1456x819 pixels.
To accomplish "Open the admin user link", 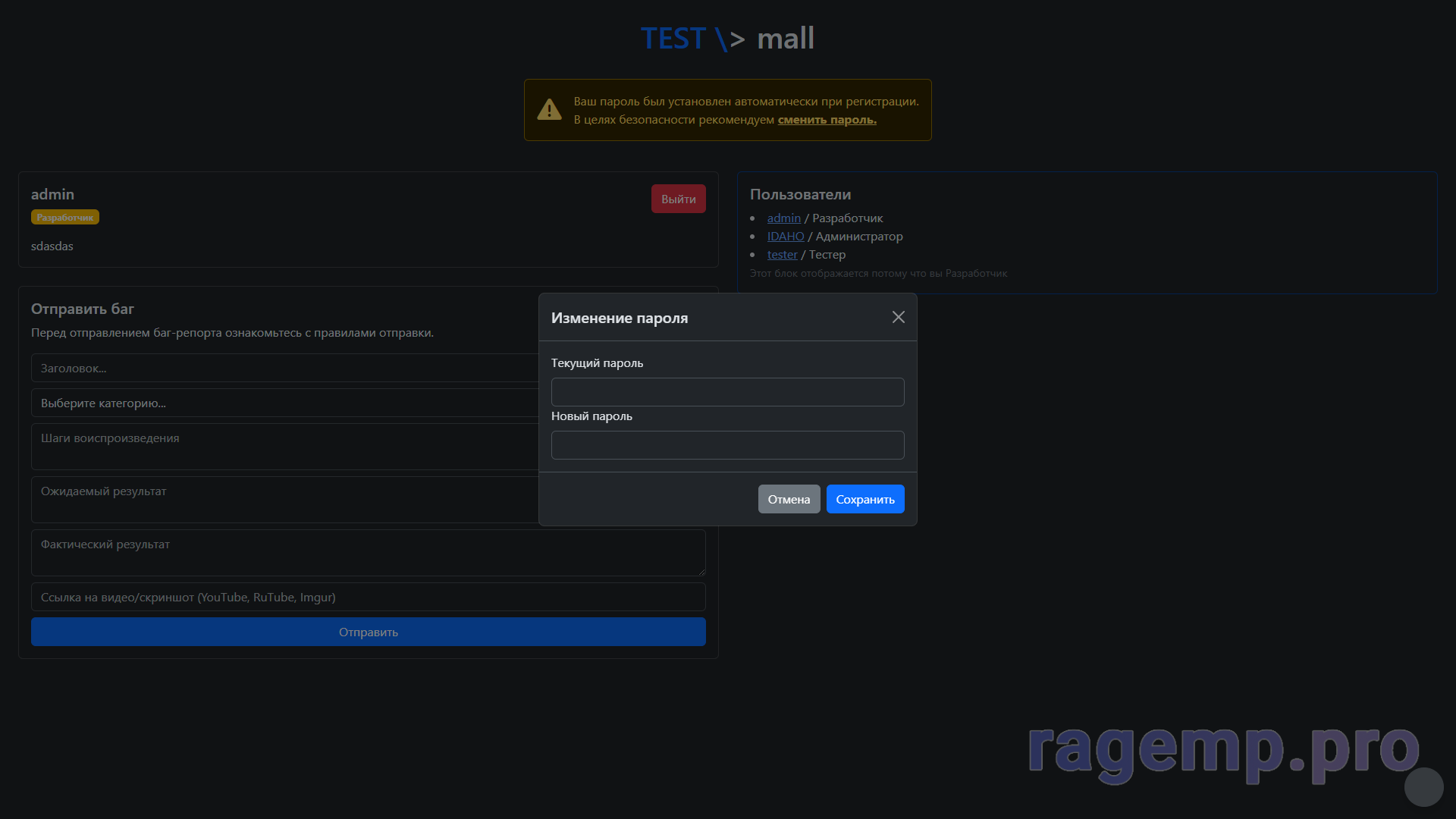I will (783, 218).
